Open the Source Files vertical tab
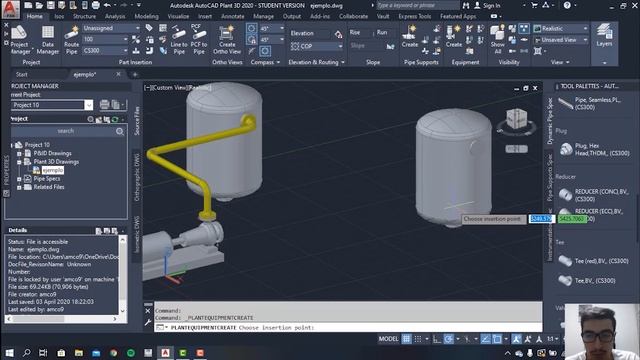640x360 pixels. pos(137,121)
